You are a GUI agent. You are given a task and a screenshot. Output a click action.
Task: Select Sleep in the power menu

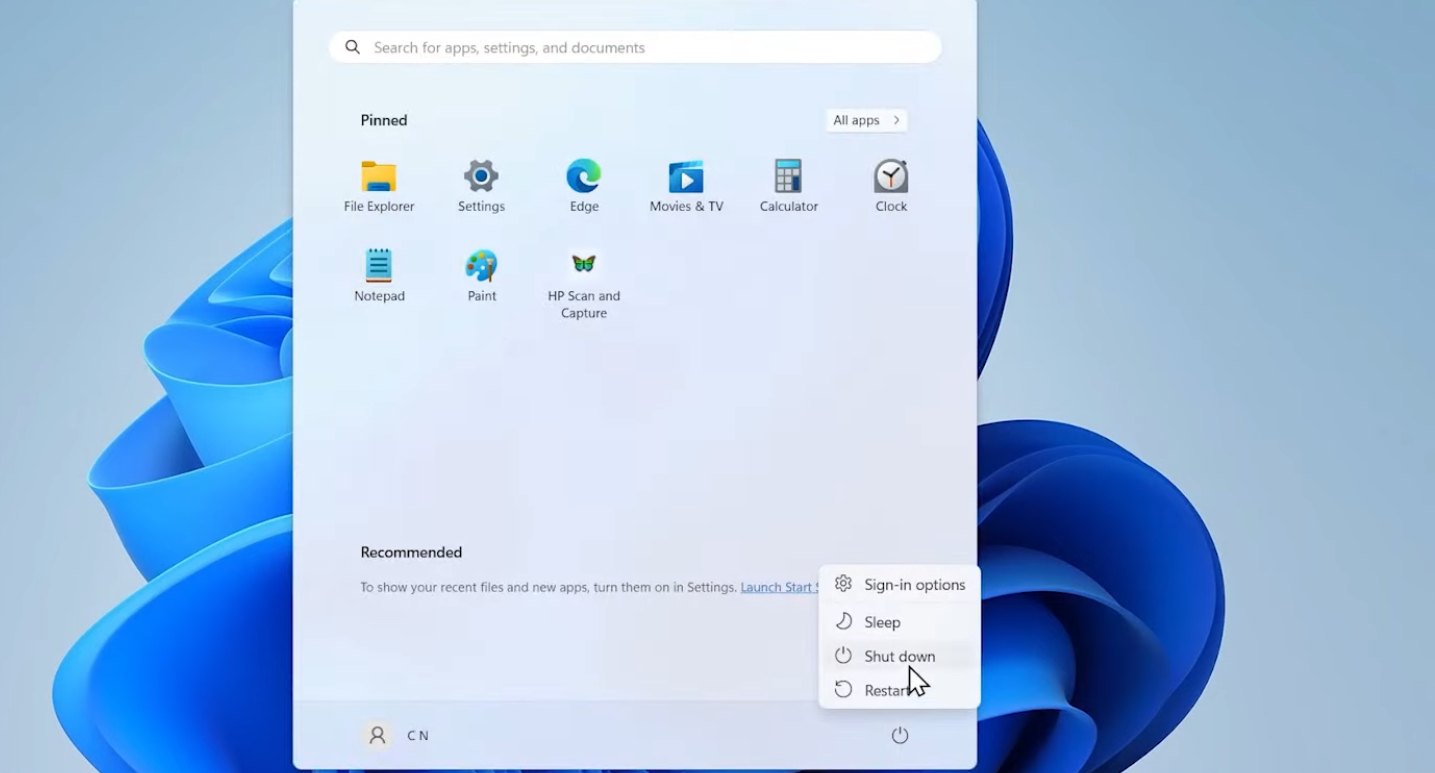click(899, 622)
